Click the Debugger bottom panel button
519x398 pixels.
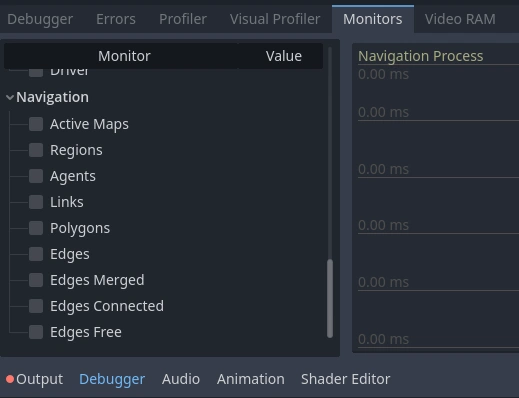click(x=112, y=379)
